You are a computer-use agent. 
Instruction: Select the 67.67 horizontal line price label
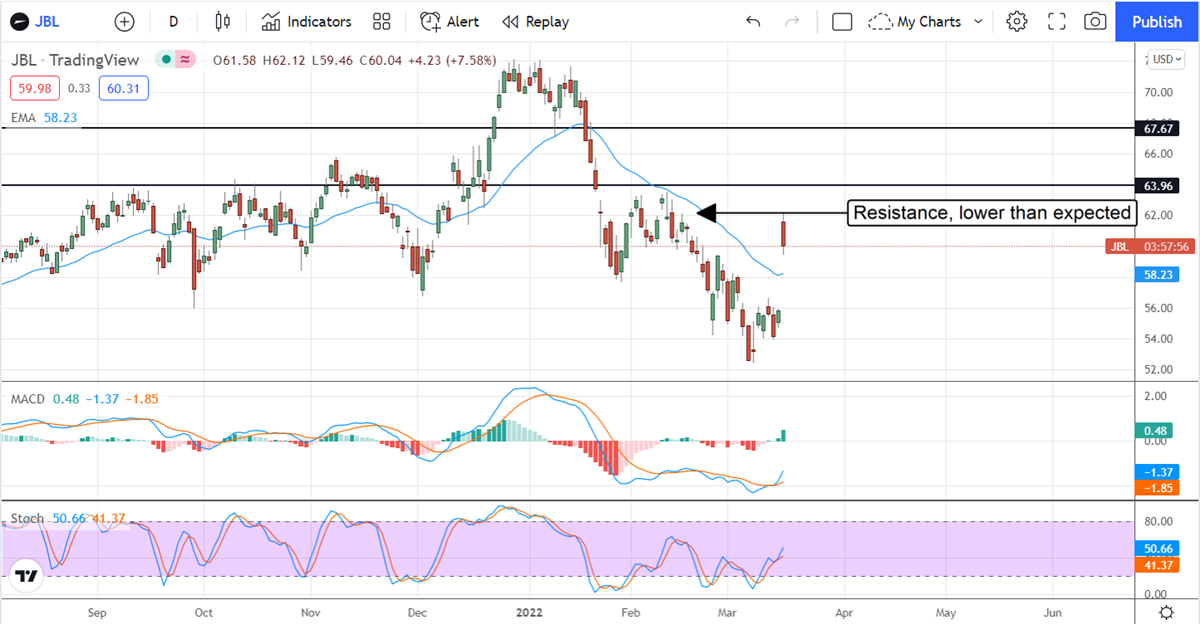tap(1158, 128)
